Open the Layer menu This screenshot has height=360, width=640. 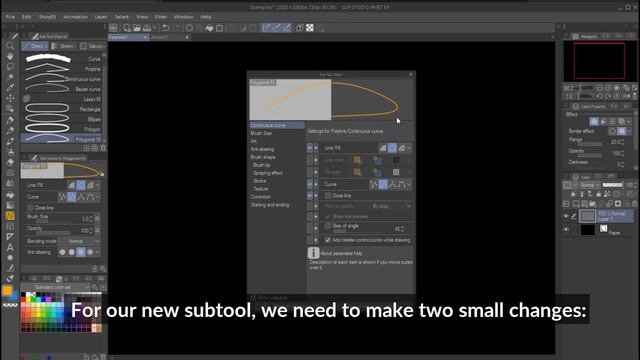[x=100, y=17]
